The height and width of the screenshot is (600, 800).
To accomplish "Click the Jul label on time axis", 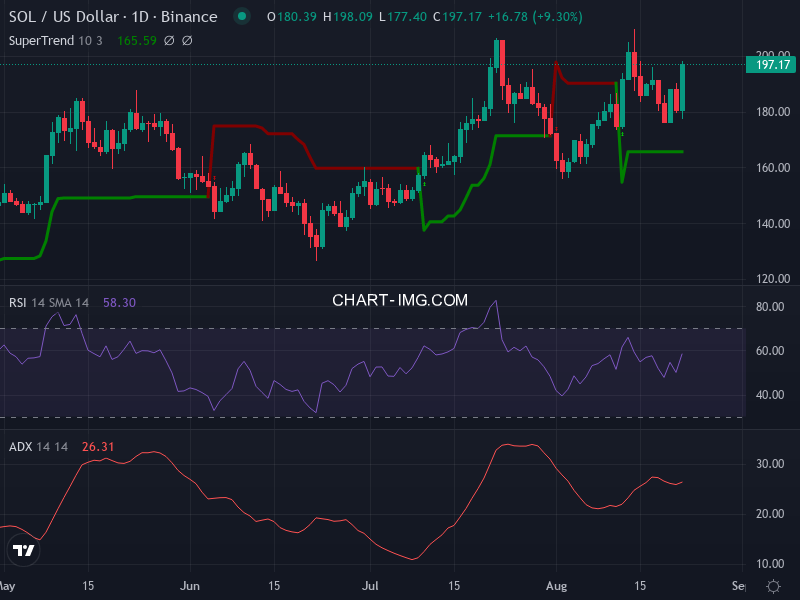I will (370, 585).
